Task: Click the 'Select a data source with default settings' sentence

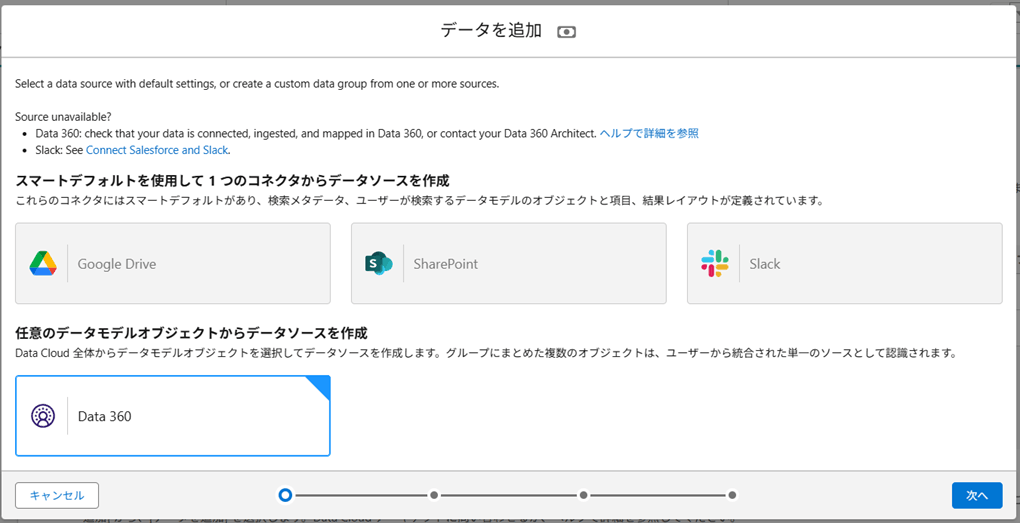Action: point(257,84)
